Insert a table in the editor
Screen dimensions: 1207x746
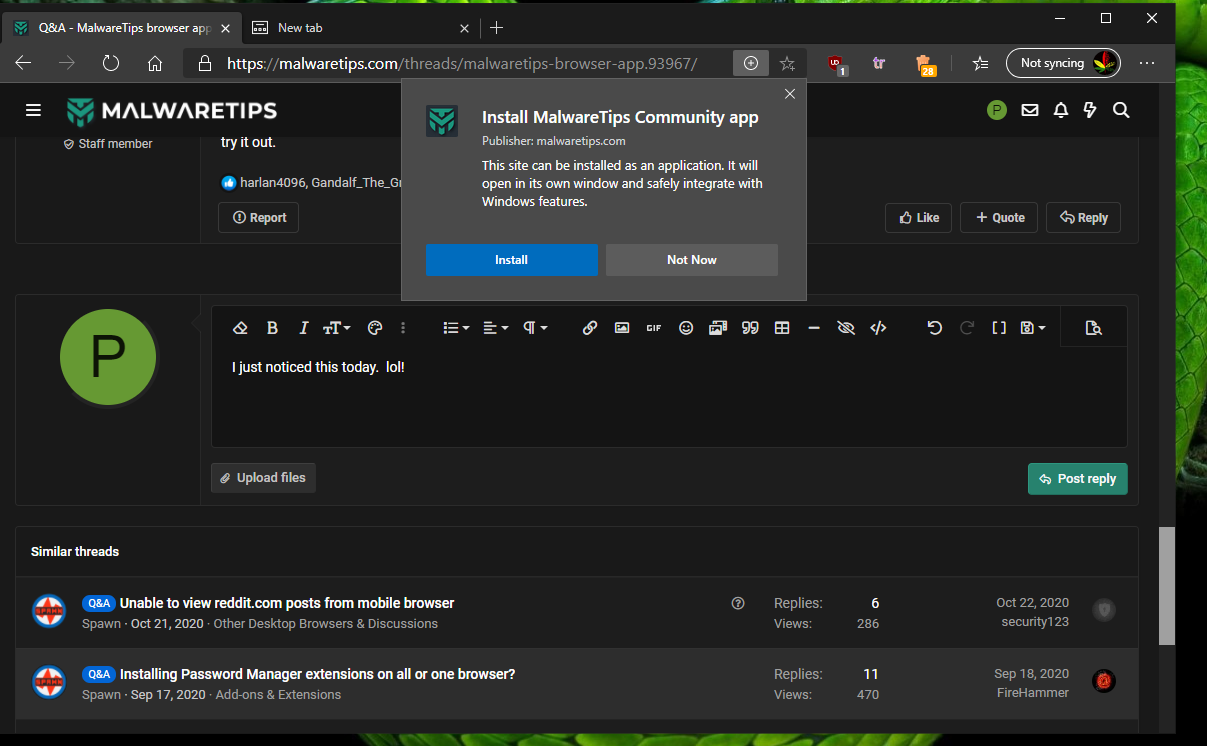782,328
